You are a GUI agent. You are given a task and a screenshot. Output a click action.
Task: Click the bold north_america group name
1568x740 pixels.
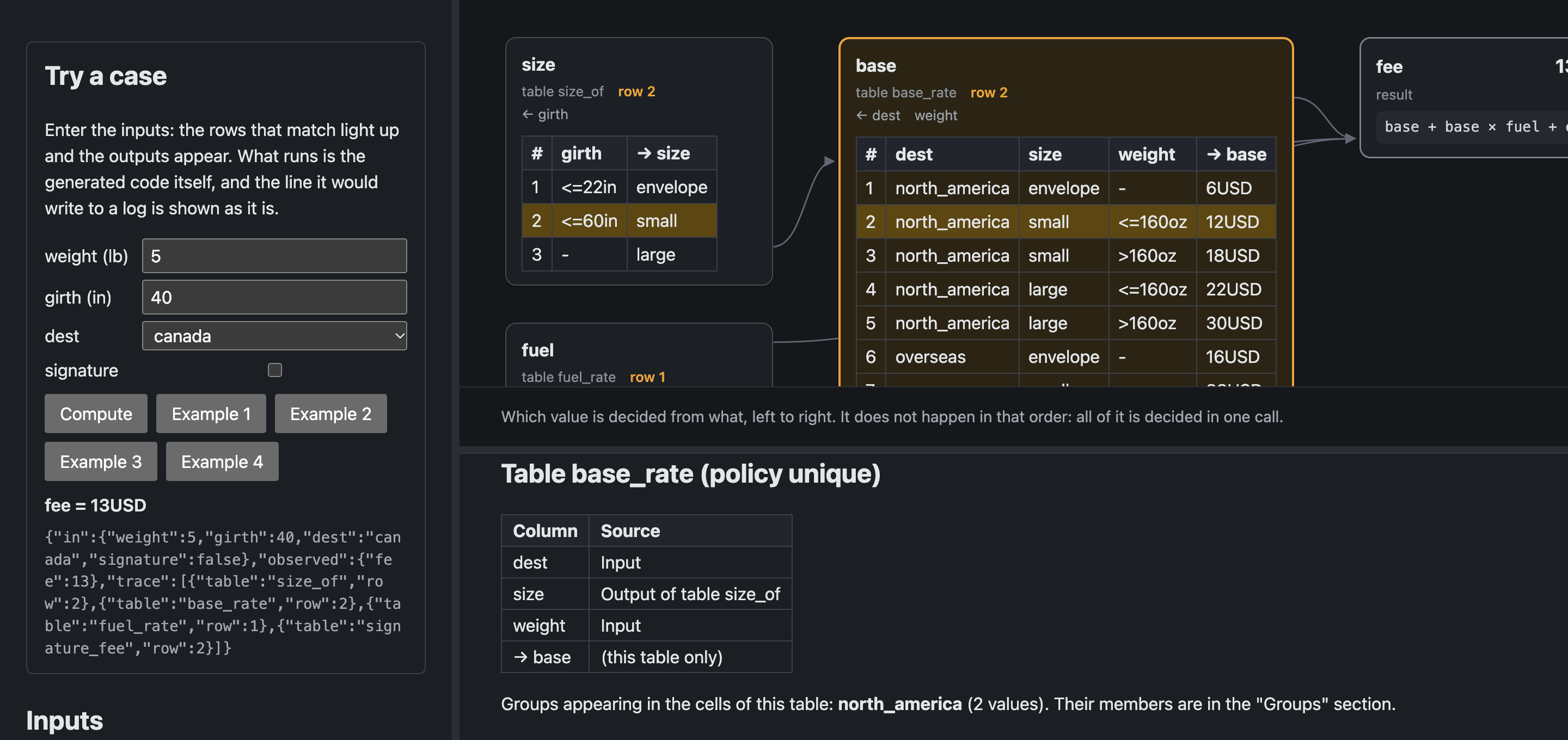point(899,704)
